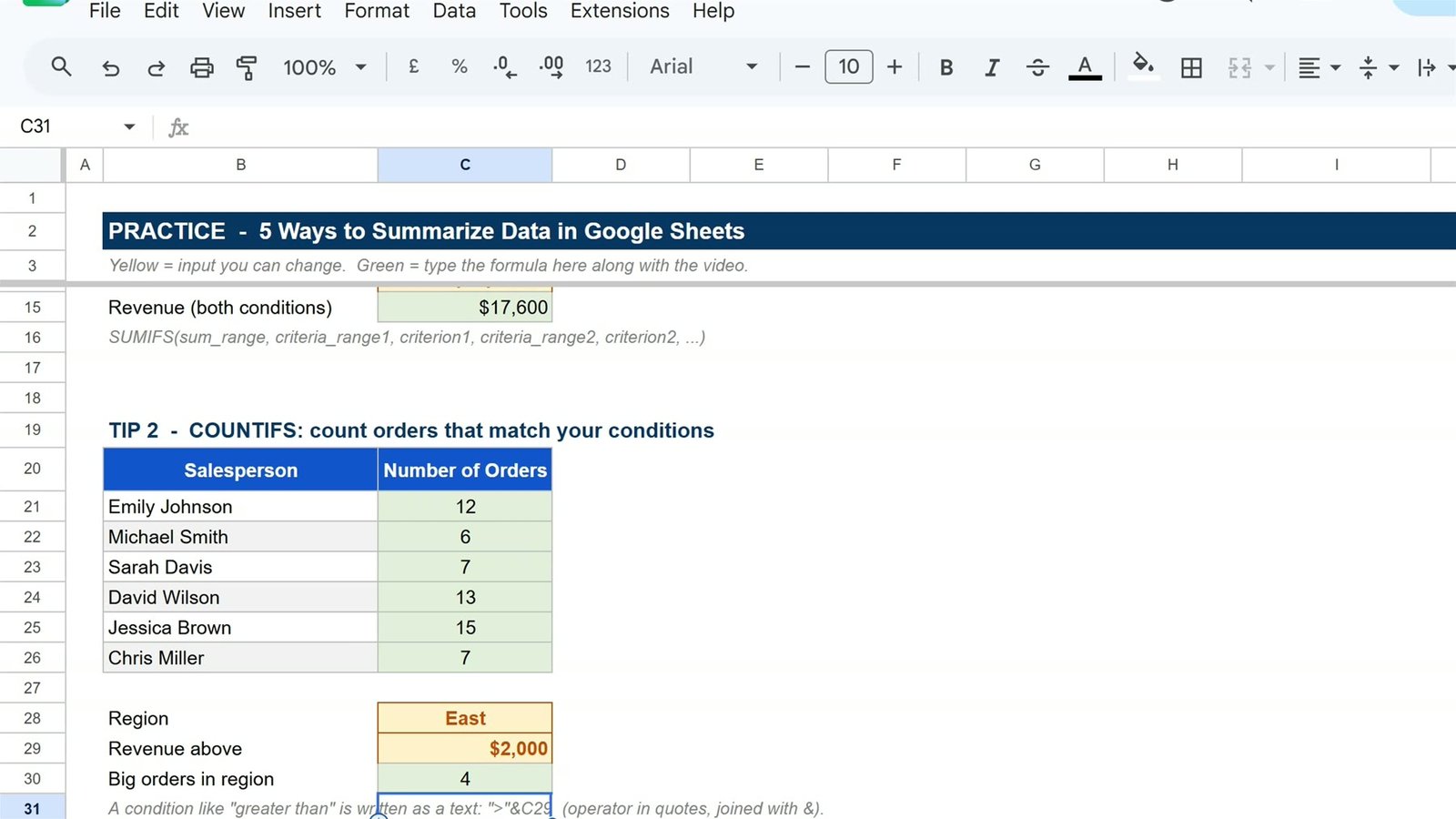Expand vertical align dropdown arrow
The image size is (1456, 819).
(1393, 67)
